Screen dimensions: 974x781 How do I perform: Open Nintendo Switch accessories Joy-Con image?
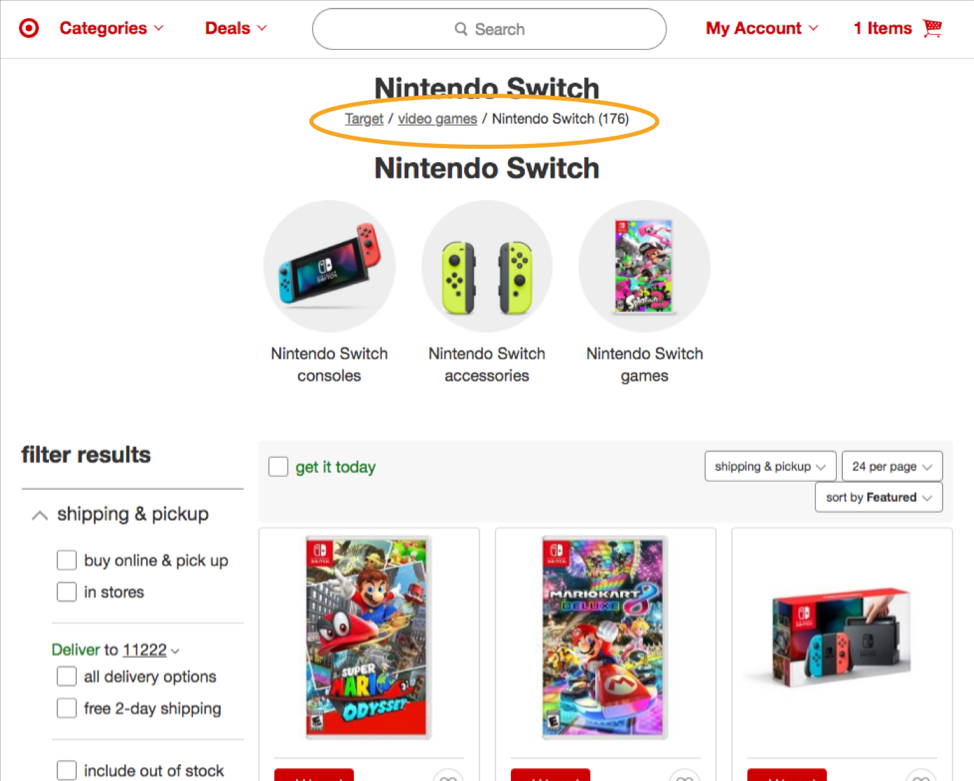[487, 265]
